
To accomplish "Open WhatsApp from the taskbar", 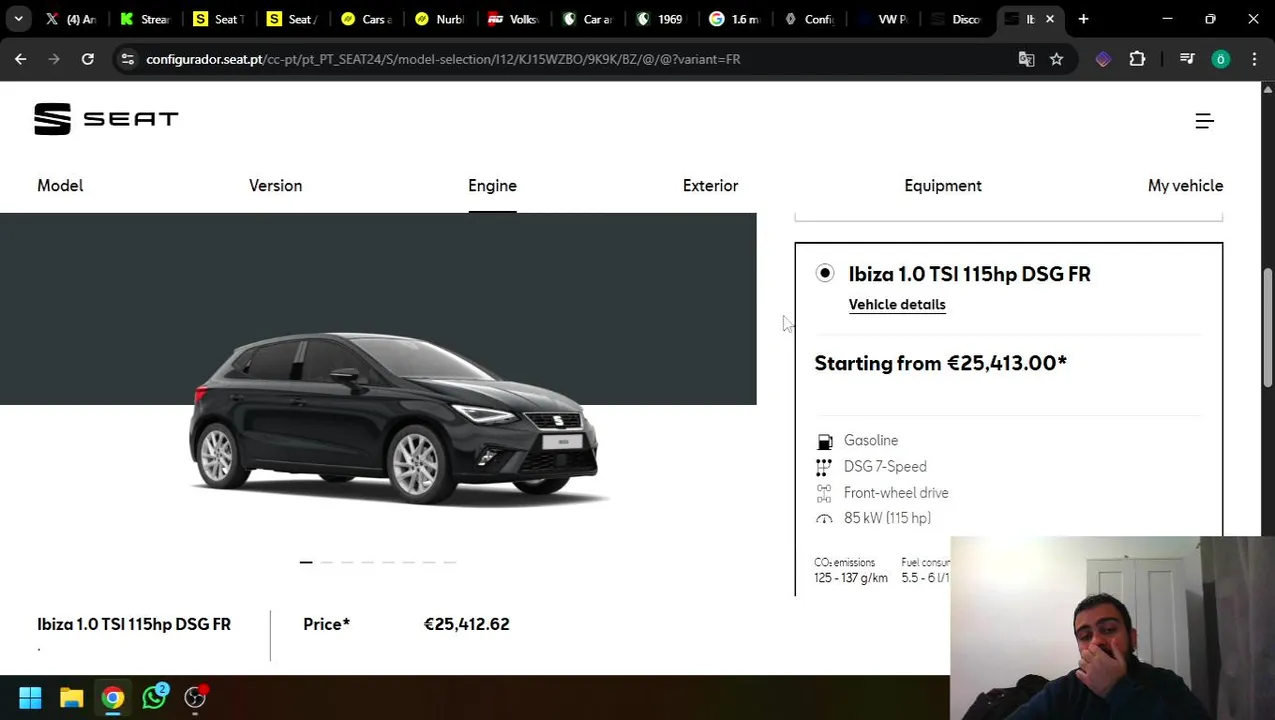I will click(x=154, y=697).
